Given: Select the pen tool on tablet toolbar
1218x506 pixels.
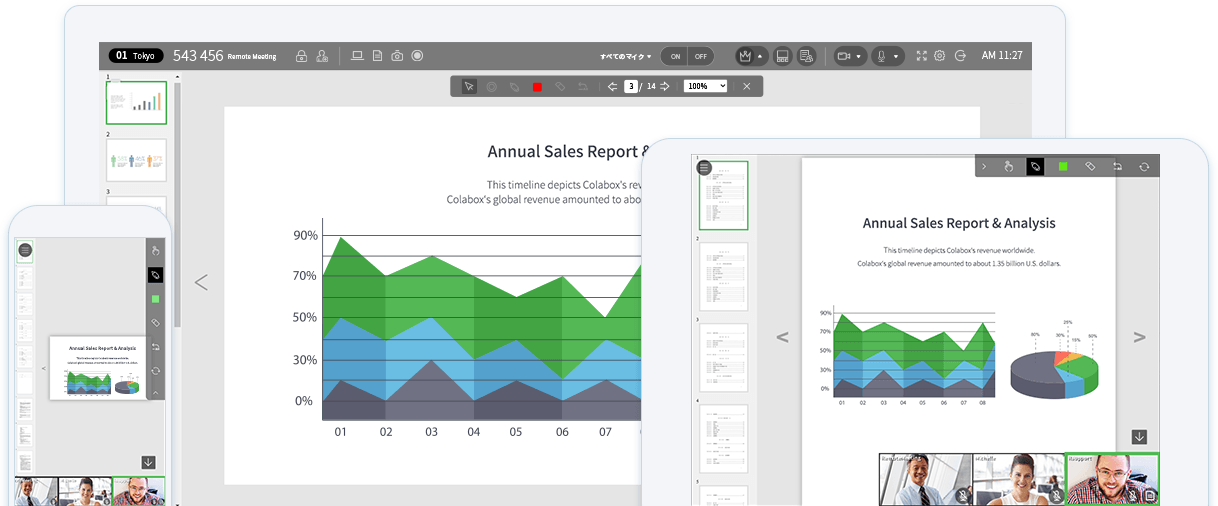Looking at the screenshot, I should click(x=1035, y=166).
